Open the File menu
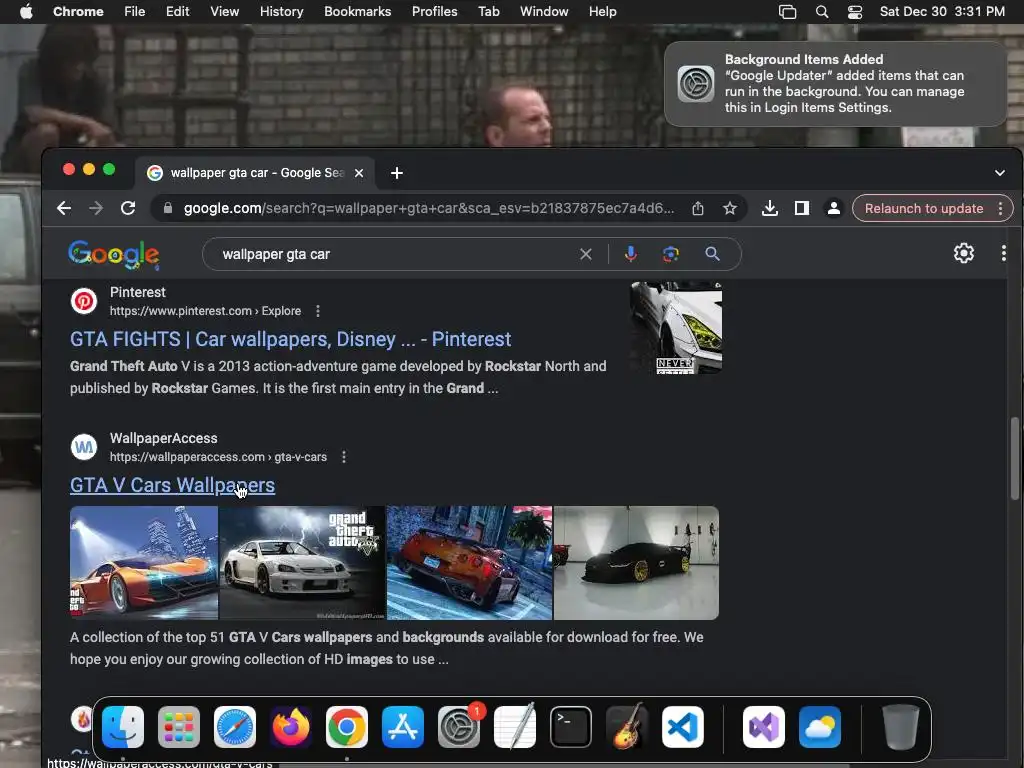The image size is (1024, 768). [135, 12]
